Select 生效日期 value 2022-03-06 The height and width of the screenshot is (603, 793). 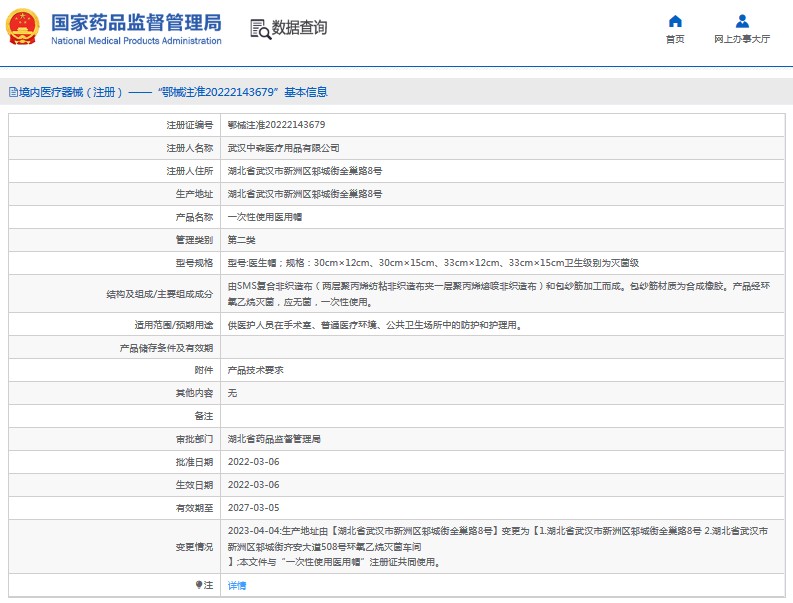[253, 485]
